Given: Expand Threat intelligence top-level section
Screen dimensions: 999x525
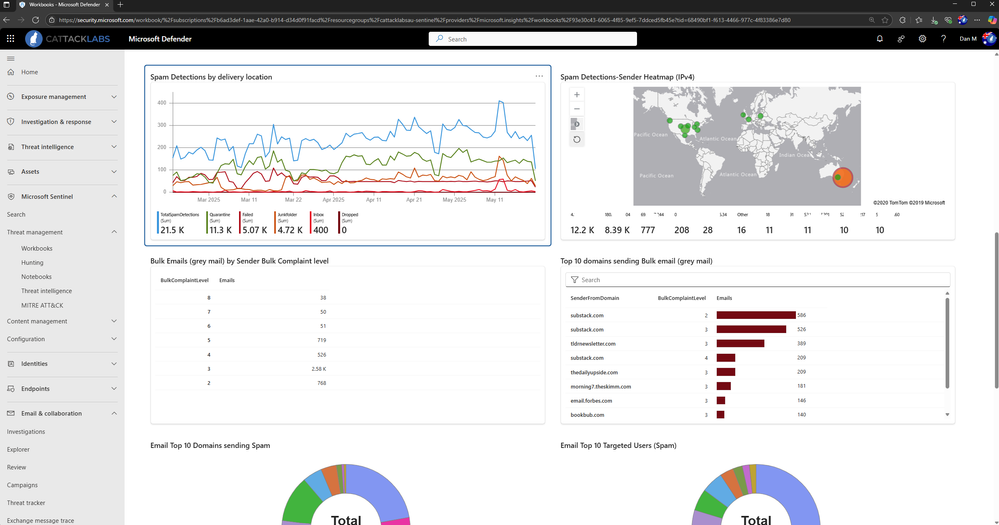Looking at the screenshot, I should point(62,147).
